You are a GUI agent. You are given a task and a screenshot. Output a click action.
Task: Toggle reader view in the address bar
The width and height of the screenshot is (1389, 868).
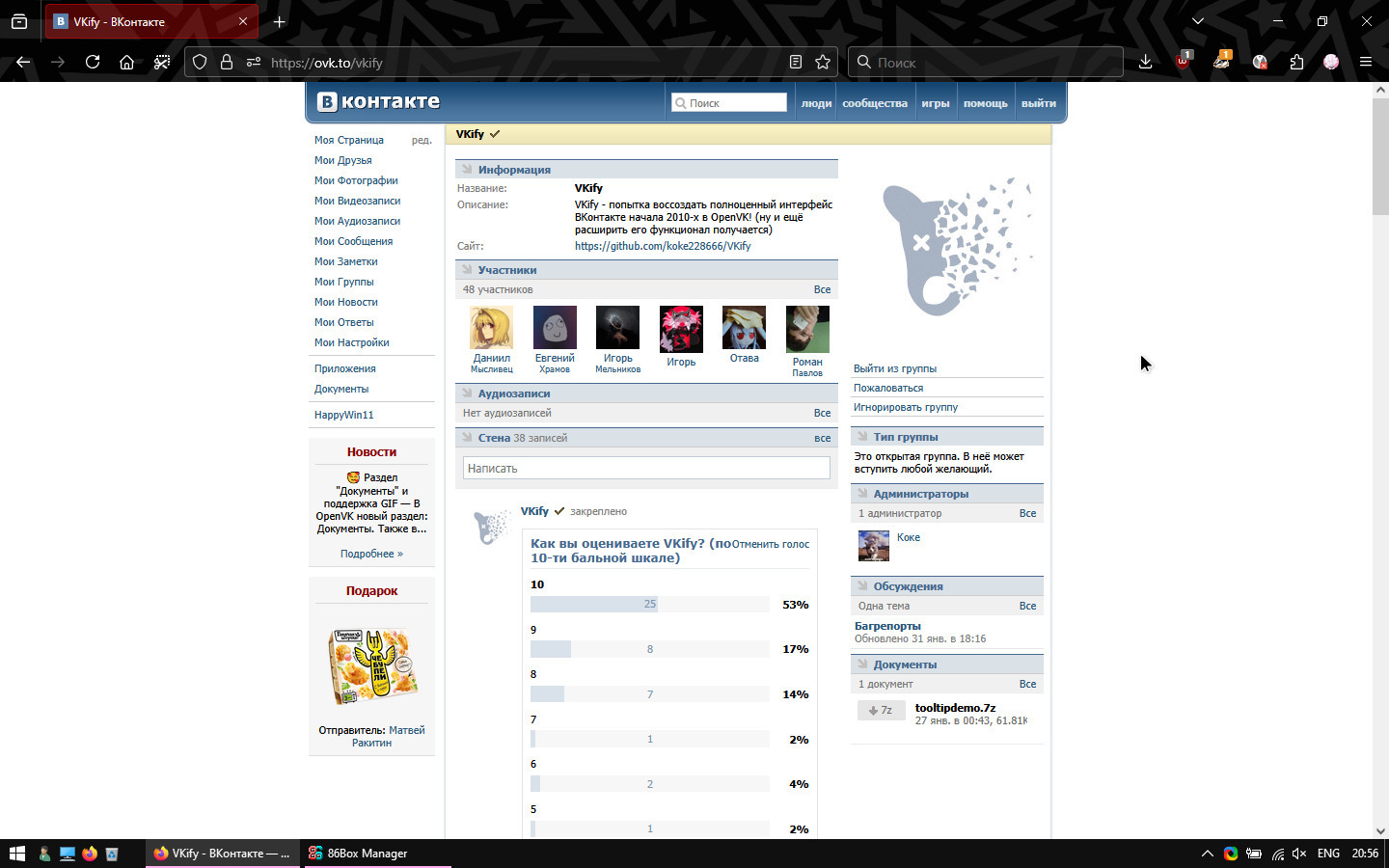click(x=796, y=63)
